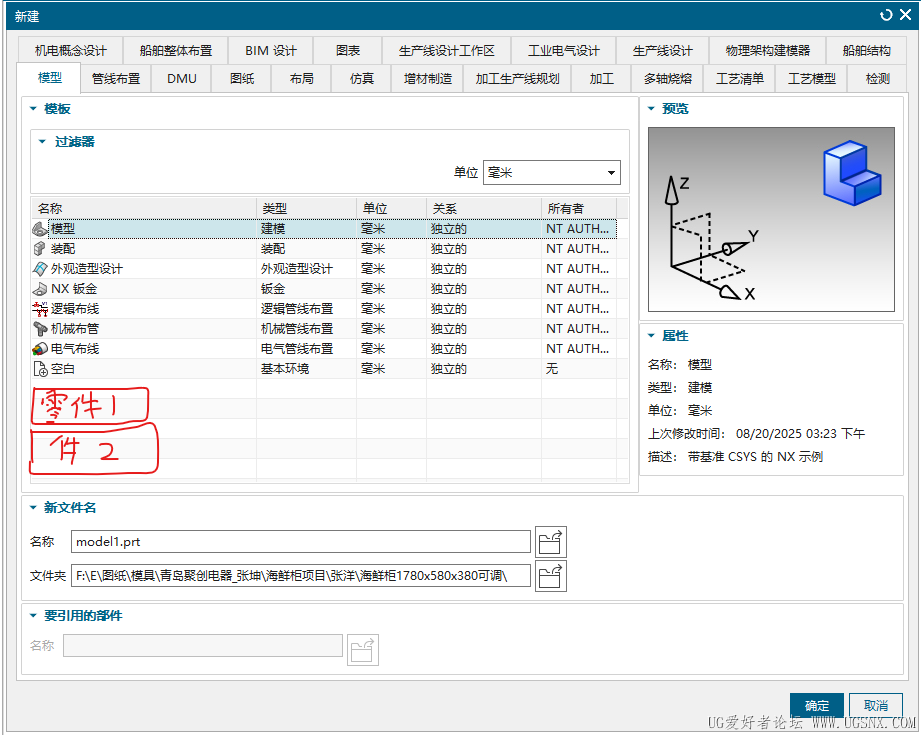Select the 空白 blank template icon
921x735 pixels.
pos(40,369)
